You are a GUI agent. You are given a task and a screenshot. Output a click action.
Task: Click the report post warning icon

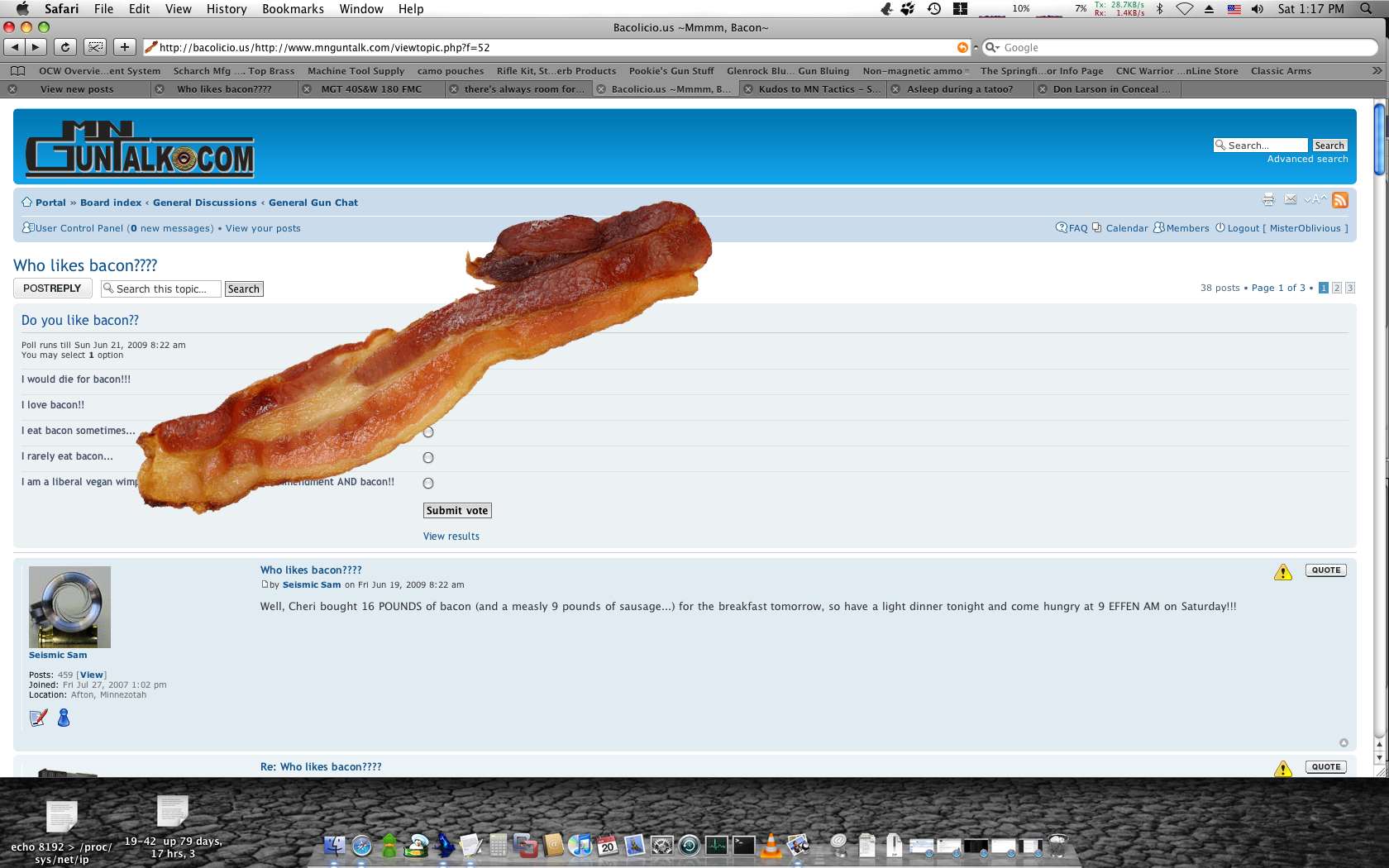click(1283, 572)
